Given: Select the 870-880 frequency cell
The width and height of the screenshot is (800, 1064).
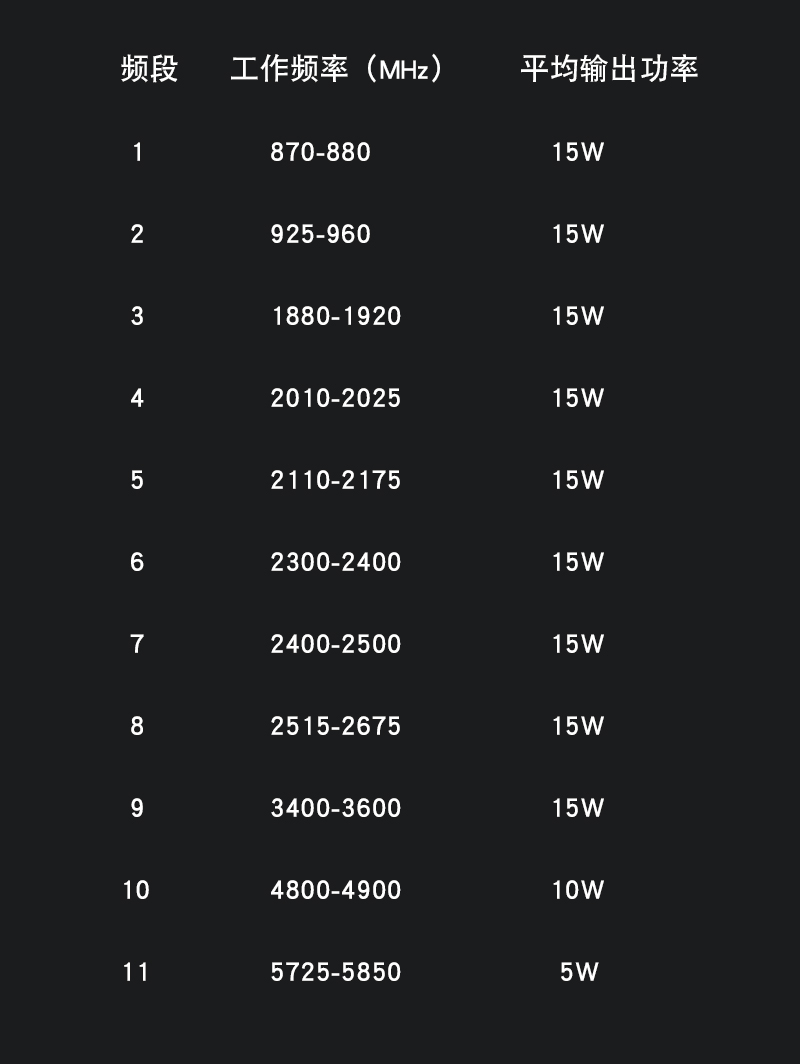Looking at the screenshot, I should click(x=320, y=152).
